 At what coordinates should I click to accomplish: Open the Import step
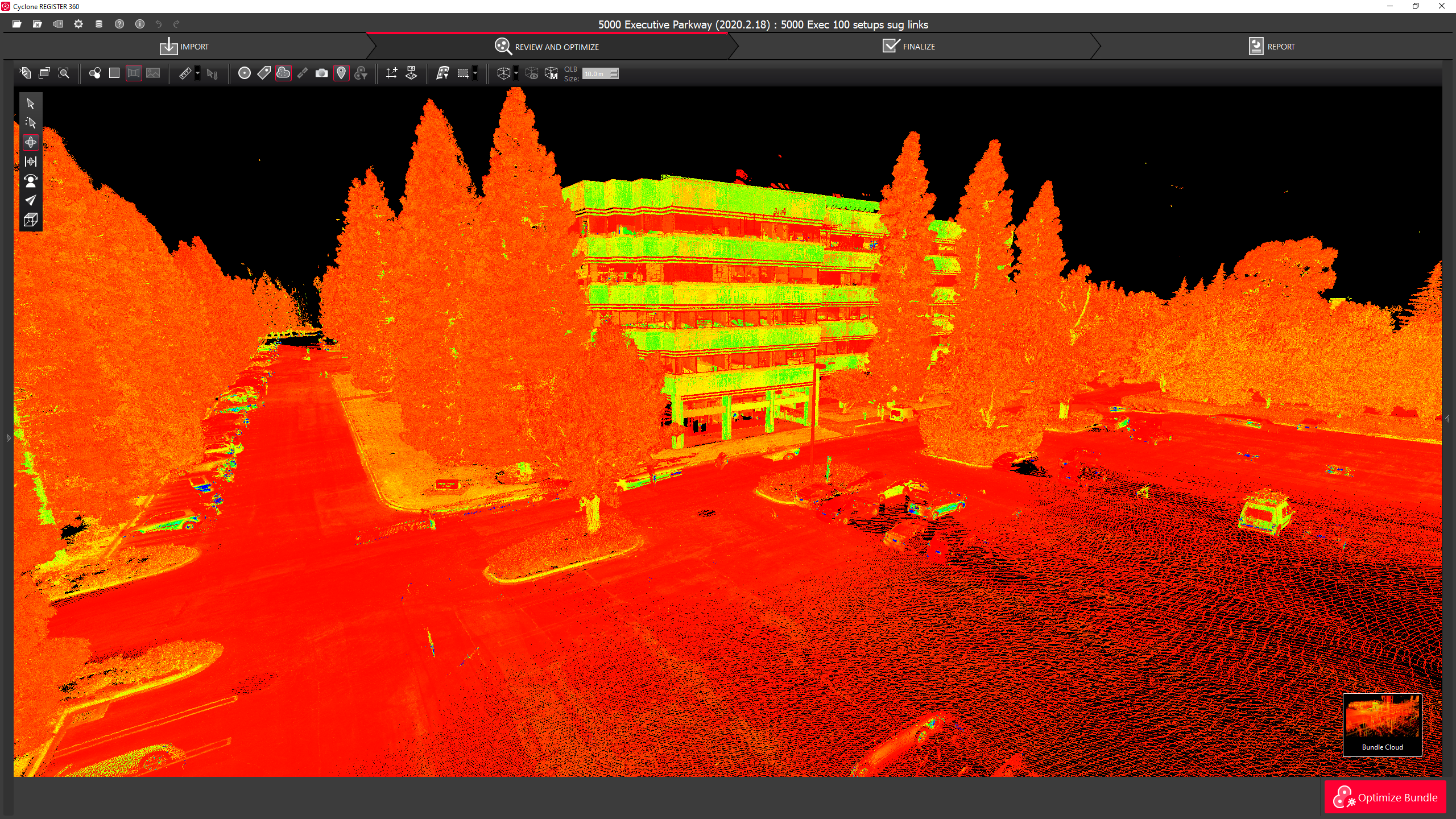point(184,47)
